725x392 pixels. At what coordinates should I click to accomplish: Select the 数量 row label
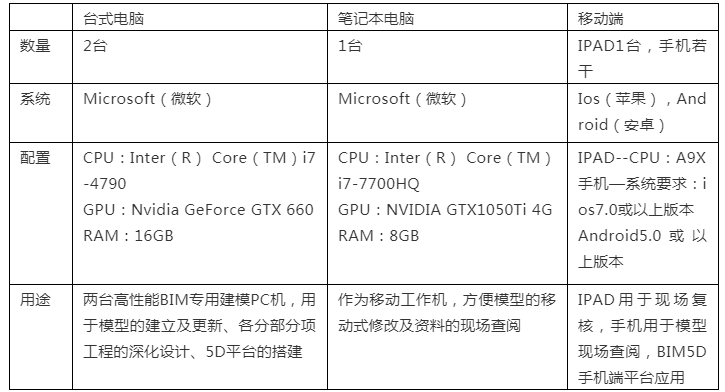[35, 45]
